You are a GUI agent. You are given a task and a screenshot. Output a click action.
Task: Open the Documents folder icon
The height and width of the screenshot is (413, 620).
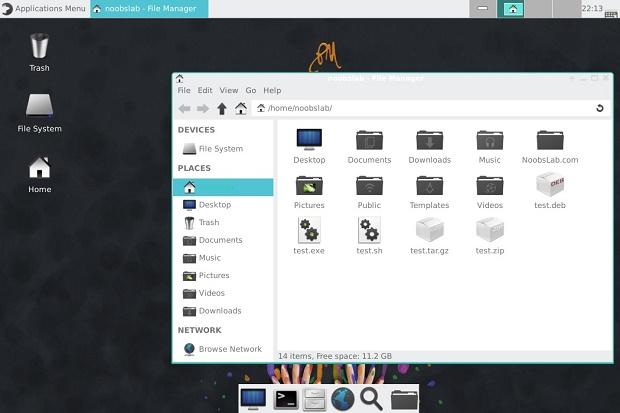(x=369, y=146)
